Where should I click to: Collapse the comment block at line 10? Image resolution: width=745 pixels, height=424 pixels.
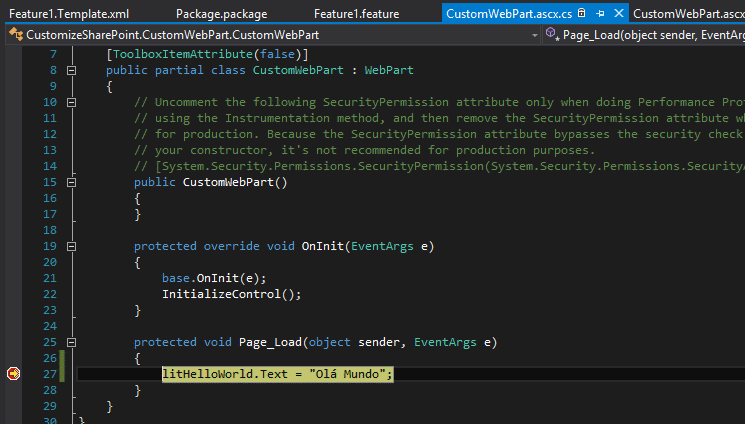click(x=71, y=102)
